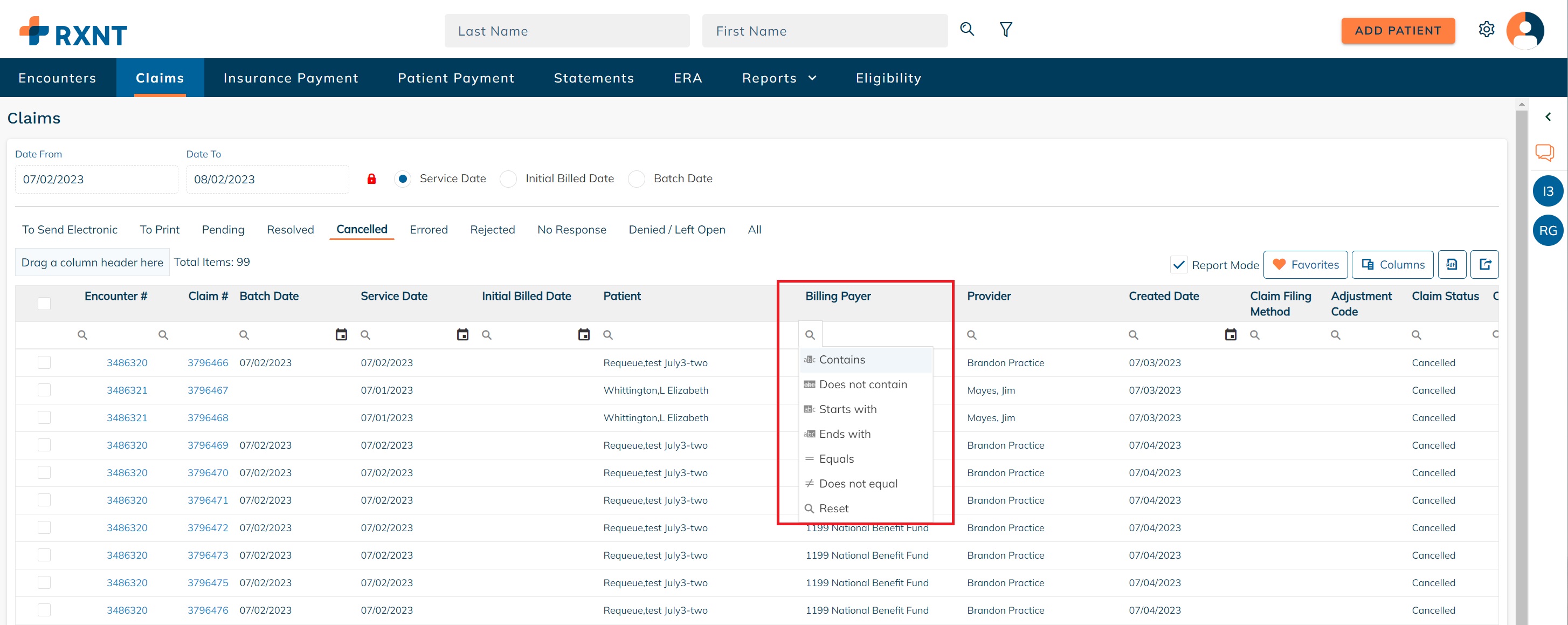Screen dimensions: 1568x625
Task: Toggle the red date lock icon
Action: coord(371,179)
